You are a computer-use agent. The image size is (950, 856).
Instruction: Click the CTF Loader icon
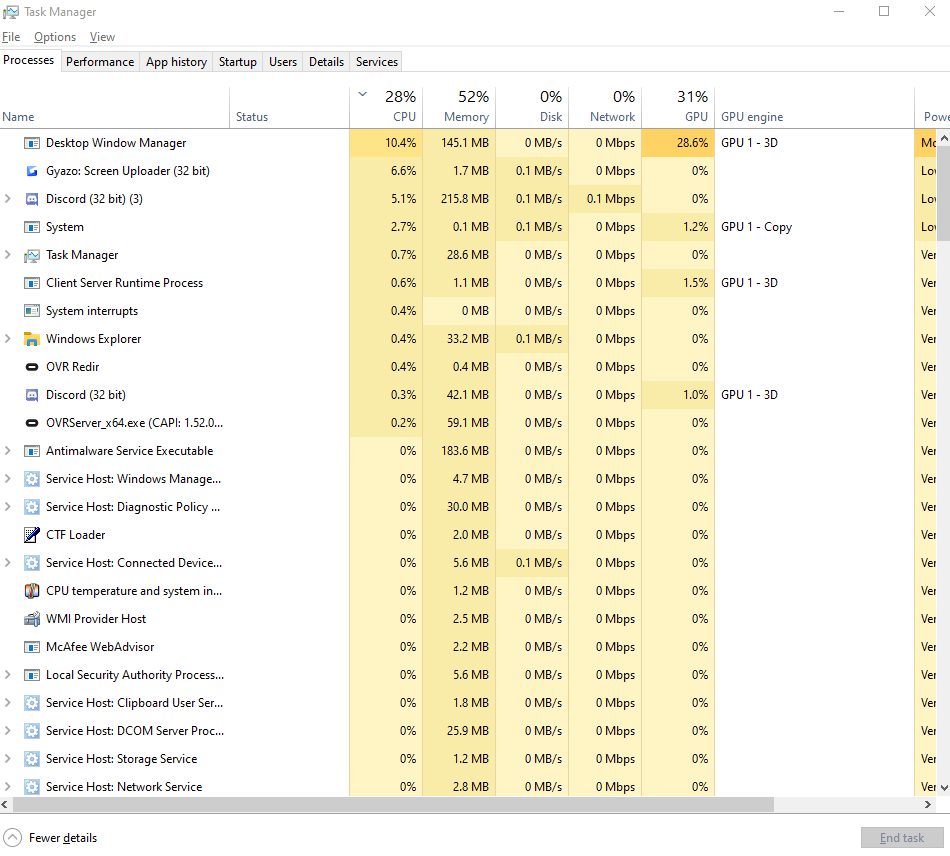(31, 535)
